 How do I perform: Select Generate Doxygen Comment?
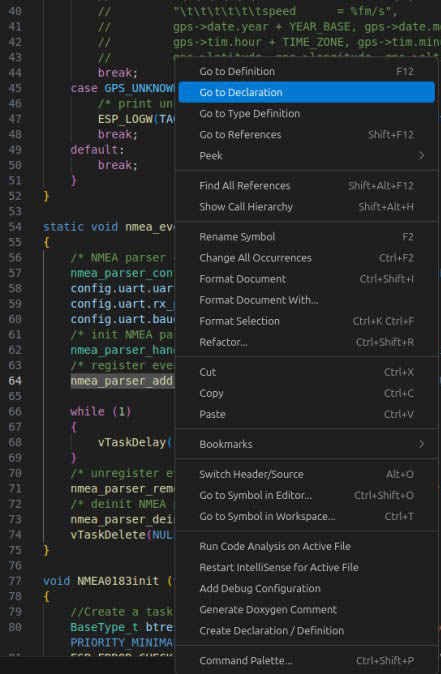(x=306, y=610)
